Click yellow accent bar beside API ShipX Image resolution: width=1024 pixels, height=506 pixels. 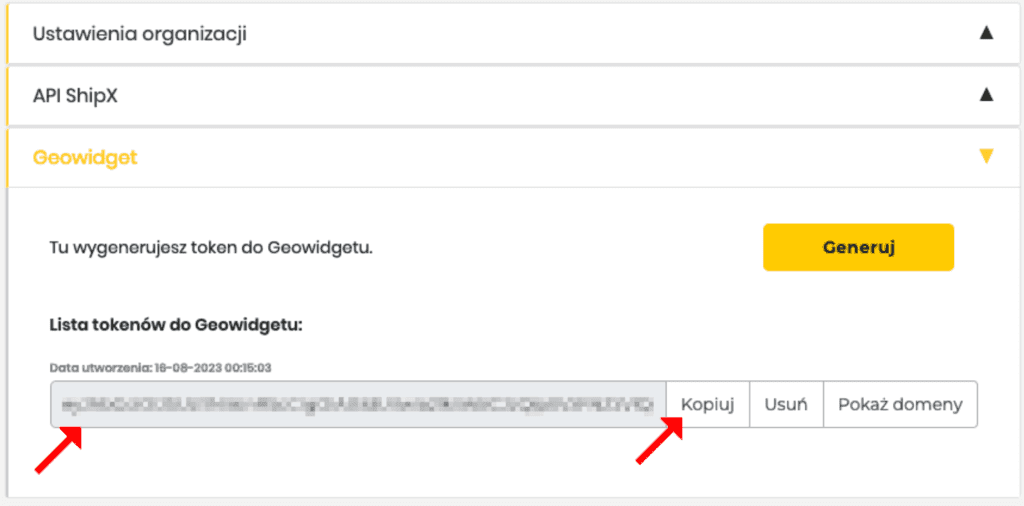(x=7, y=96)
